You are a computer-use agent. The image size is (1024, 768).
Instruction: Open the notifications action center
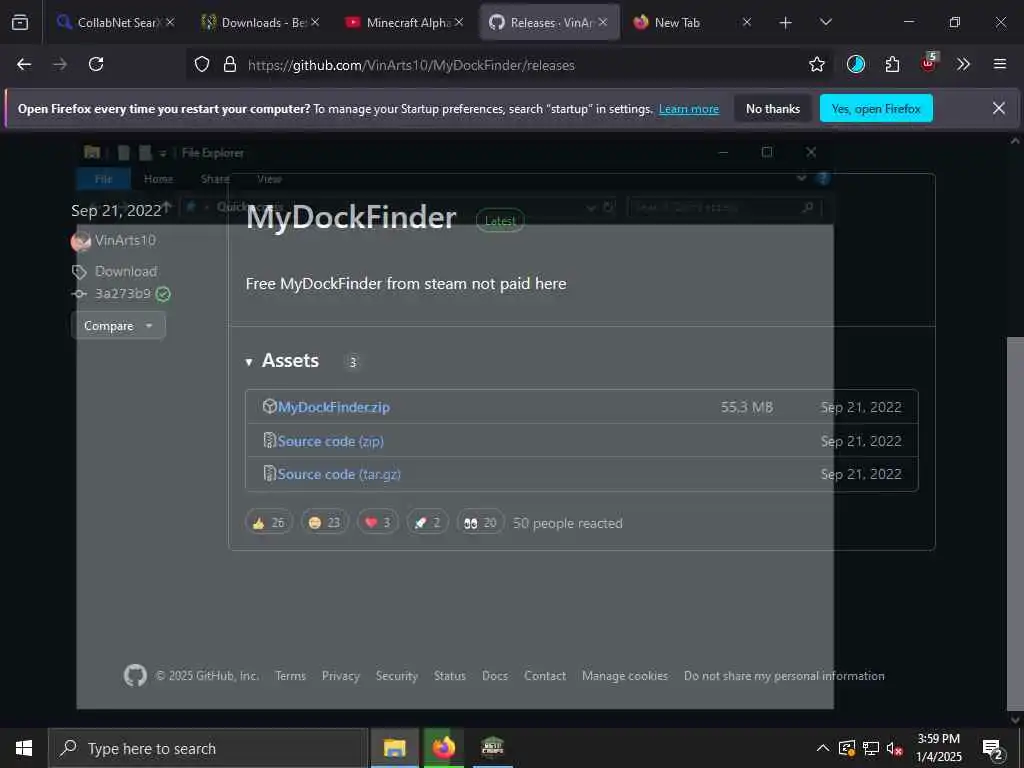pyautogui.click(x=993, y=749)
